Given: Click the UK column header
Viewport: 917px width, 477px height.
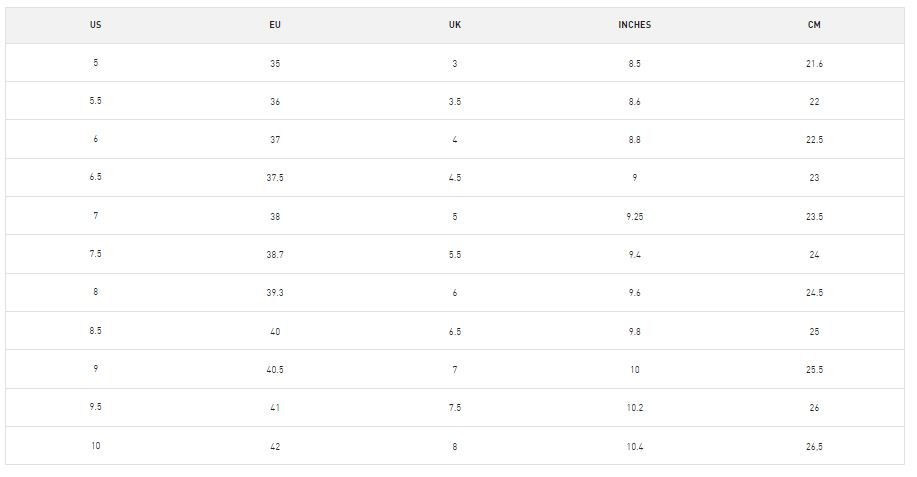Looking at the screenshot, I should tap(455, 25).
